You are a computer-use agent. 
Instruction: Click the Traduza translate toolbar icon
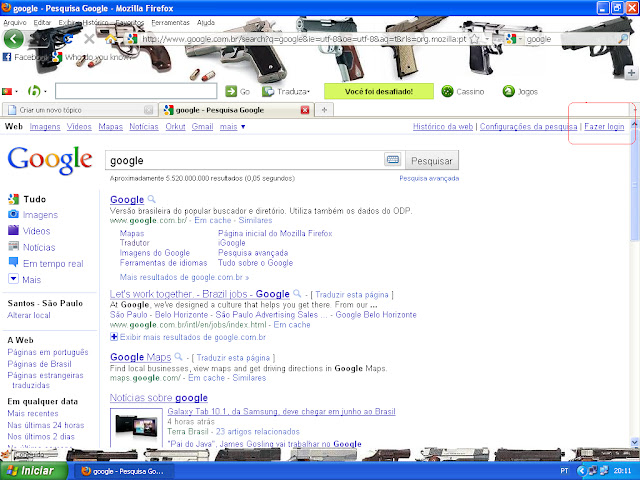268,91
